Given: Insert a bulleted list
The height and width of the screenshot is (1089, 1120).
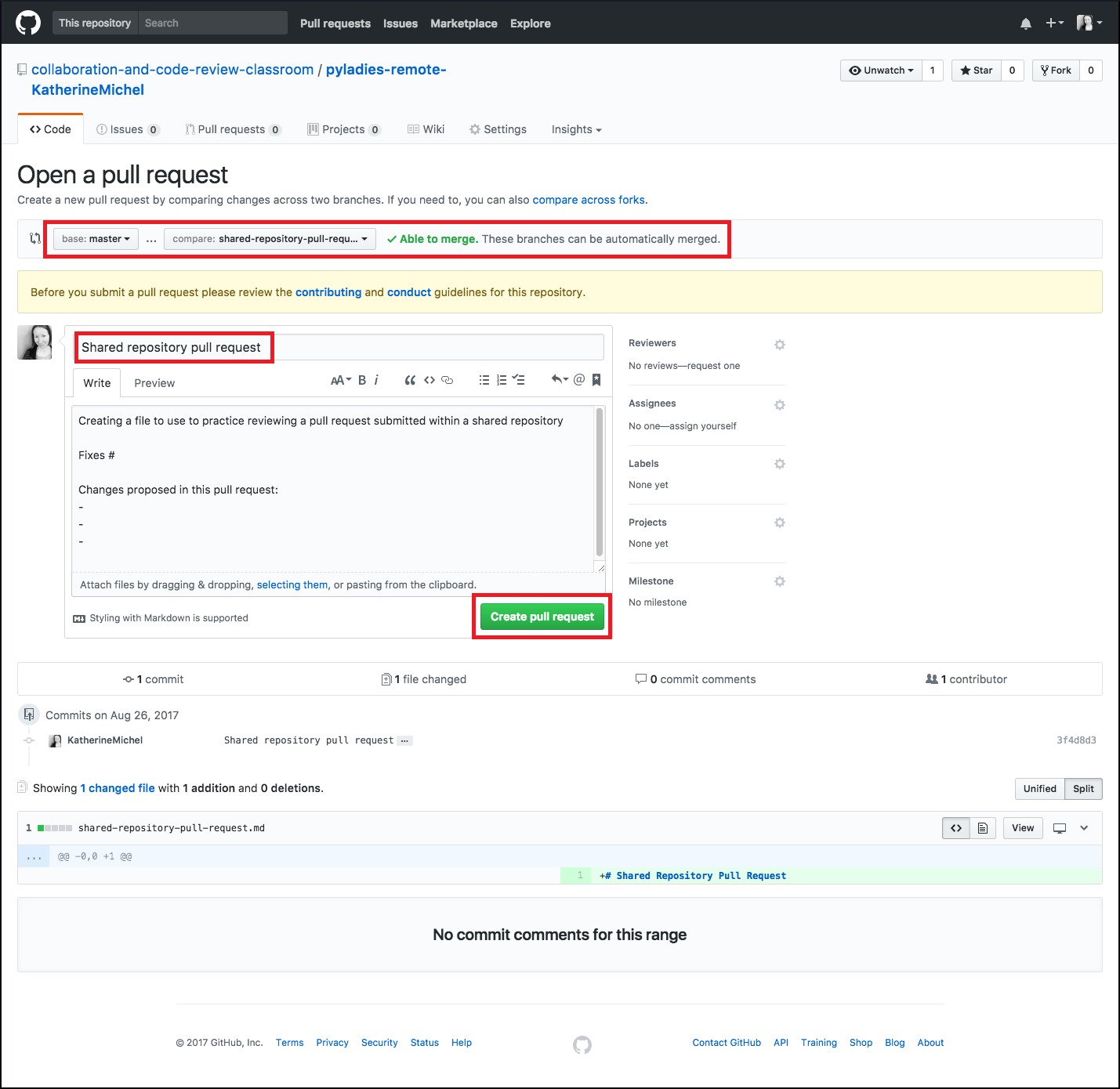Looking at the screenshot, I should click(484, 380).
